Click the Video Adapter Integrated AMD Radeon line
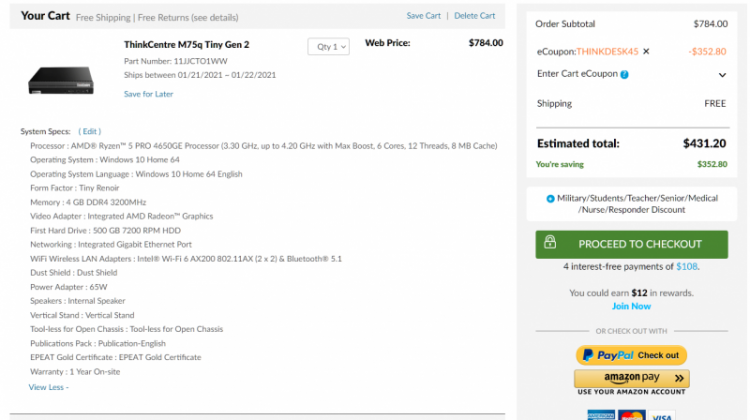 coord(121,216)
